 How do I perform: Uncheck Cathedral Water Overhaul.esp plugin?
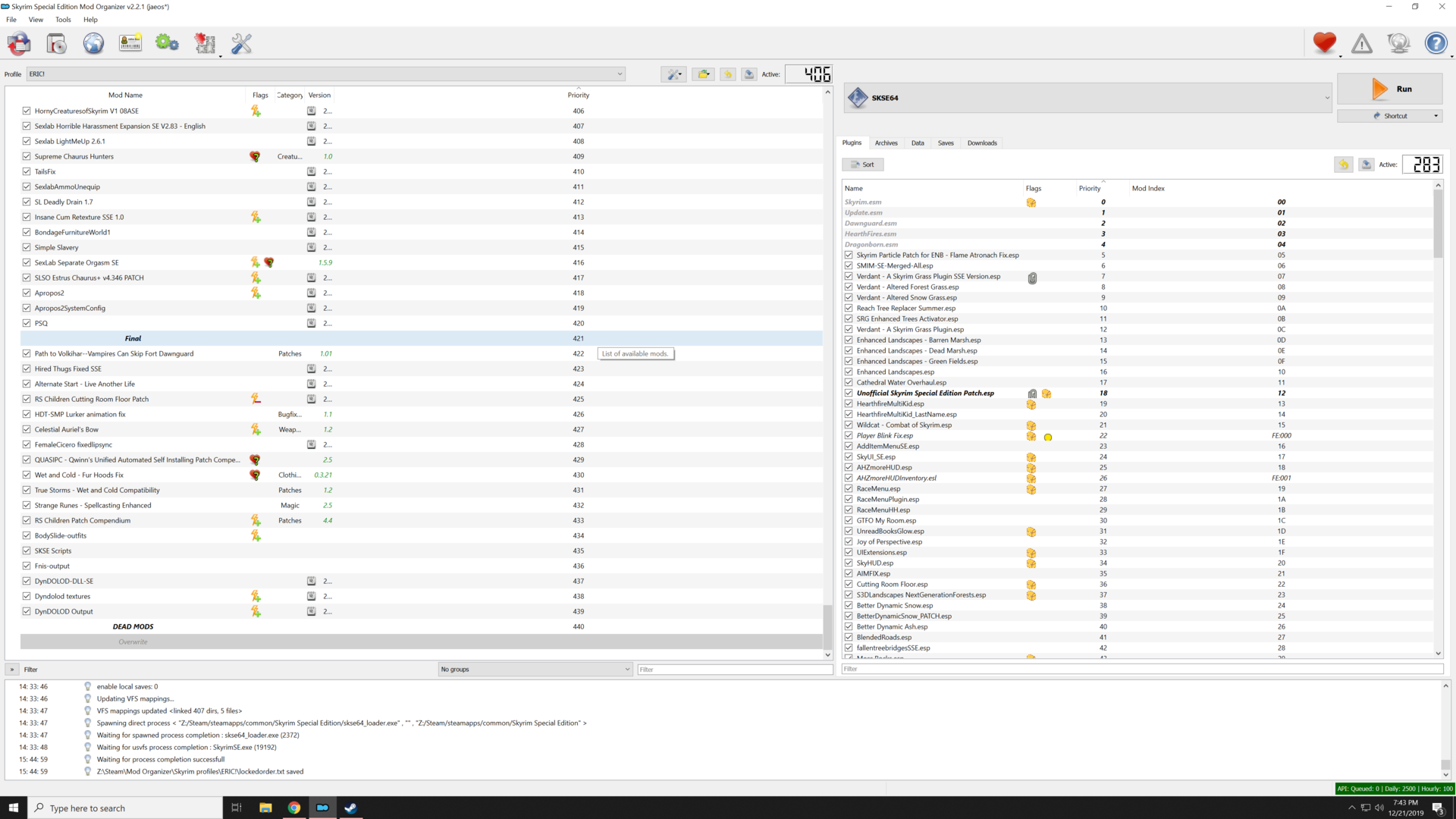tap(849, 382)
